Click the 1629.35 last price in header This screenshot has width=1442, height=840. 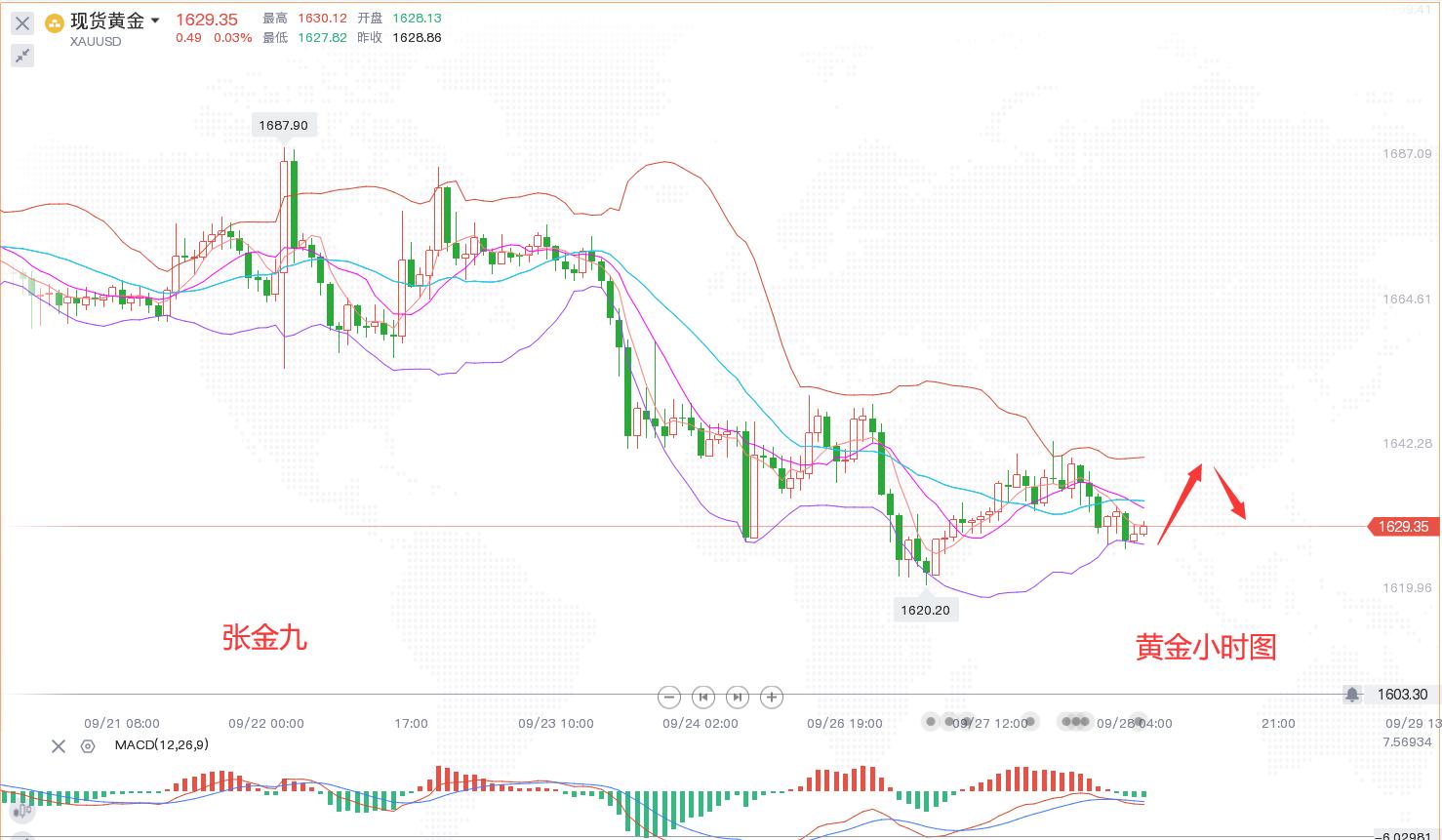207,20
